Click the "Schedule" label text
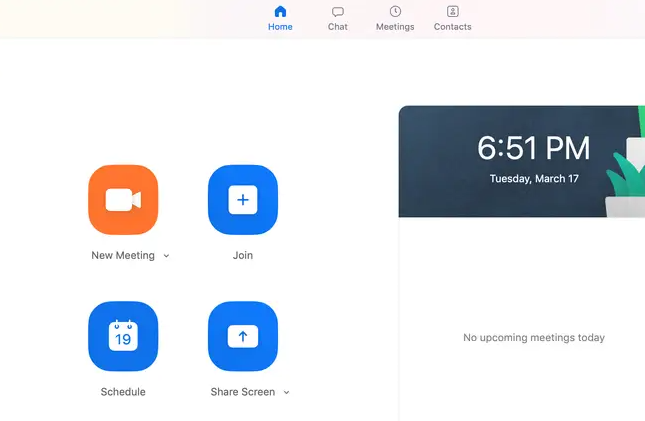645x421 pixels. (123, 392)
